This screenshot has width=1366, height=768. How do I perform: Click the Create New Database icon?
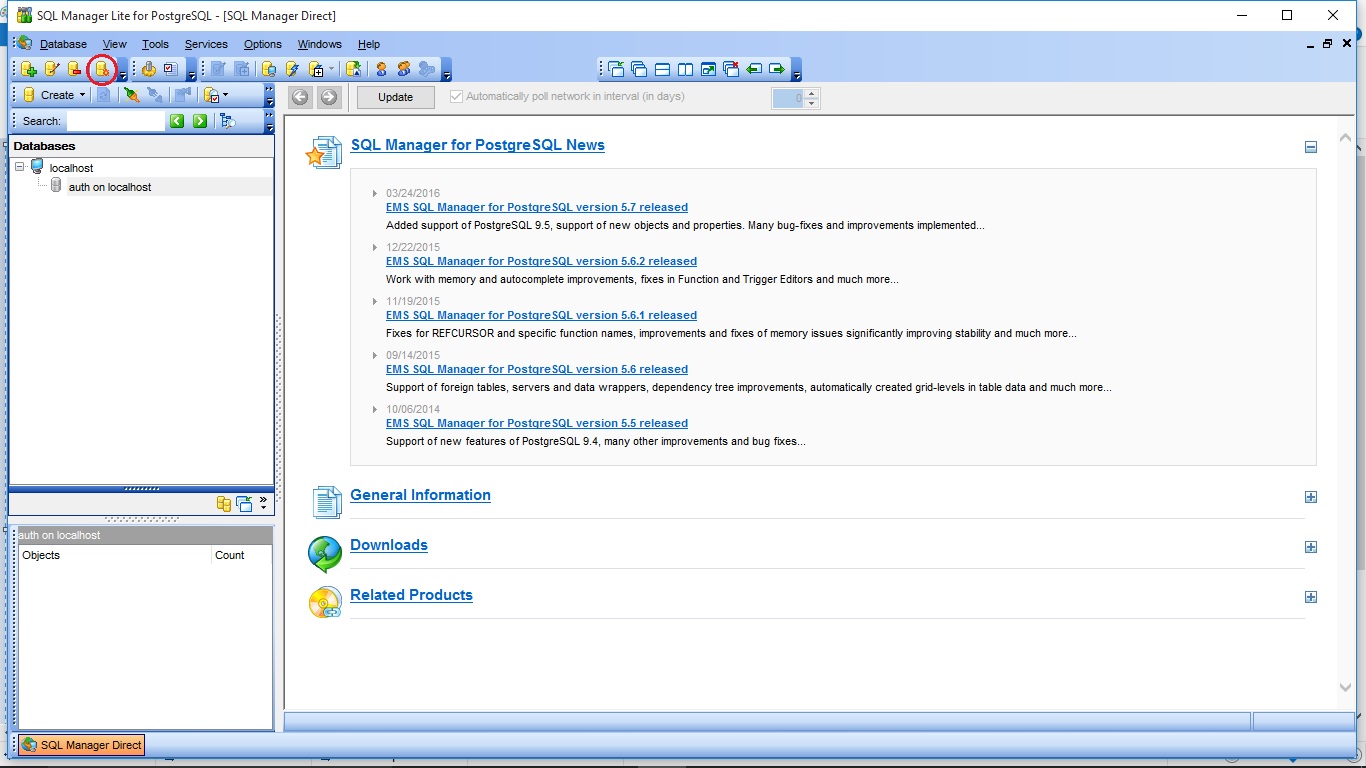[x=29, y=69]
